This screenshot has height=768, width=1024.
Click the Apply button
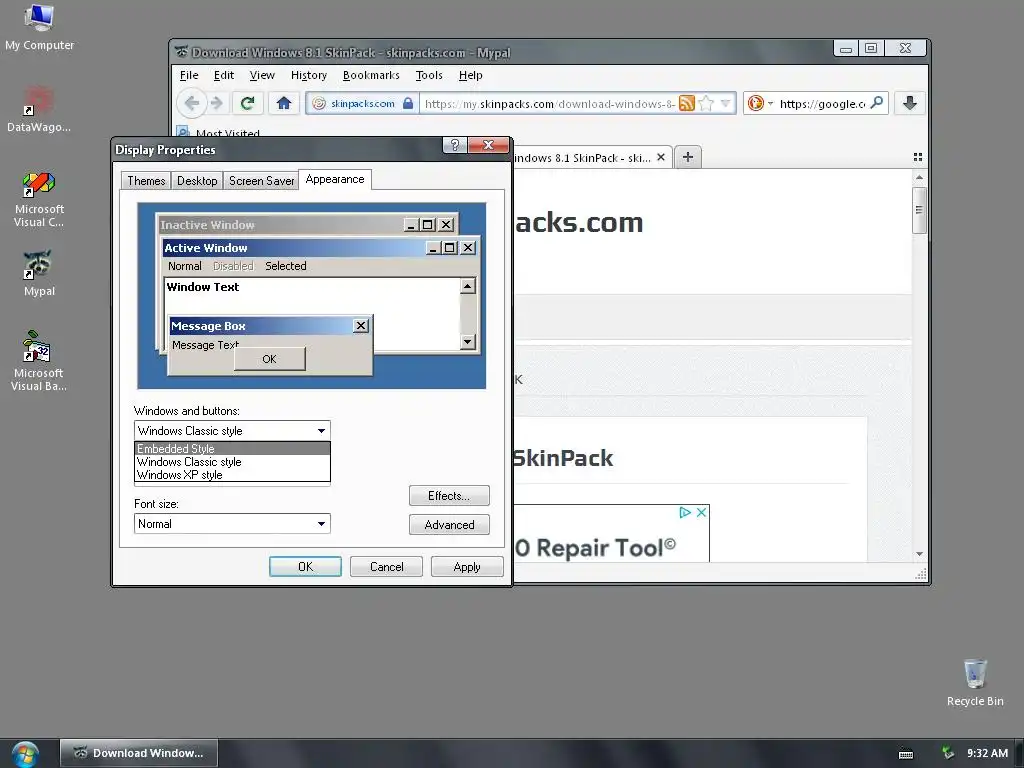(x=467, y=566)
